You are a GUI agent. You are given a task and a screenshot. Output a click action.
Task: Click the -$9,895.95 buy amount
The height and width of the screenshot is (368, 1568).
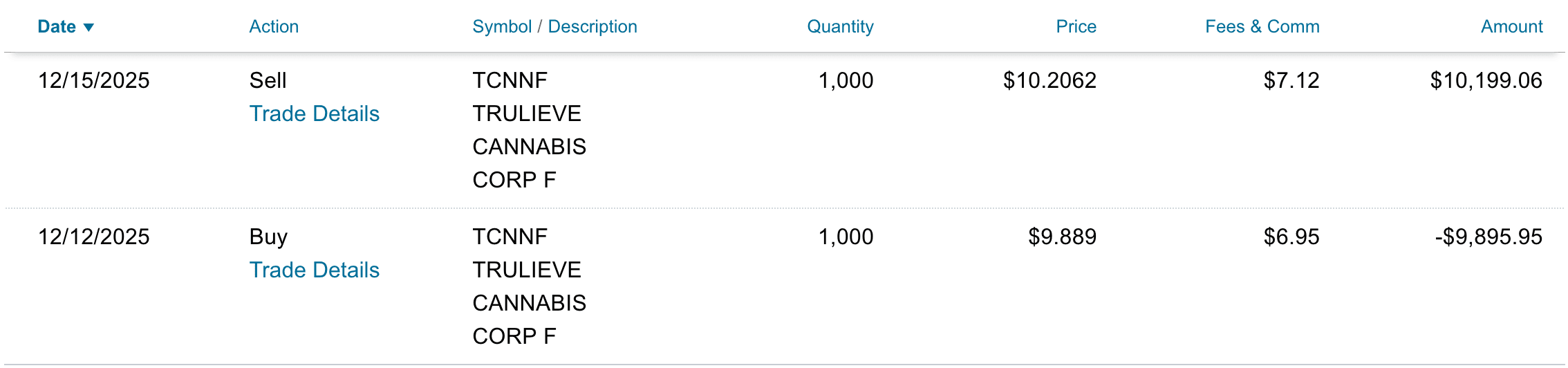pos(1488,237)
